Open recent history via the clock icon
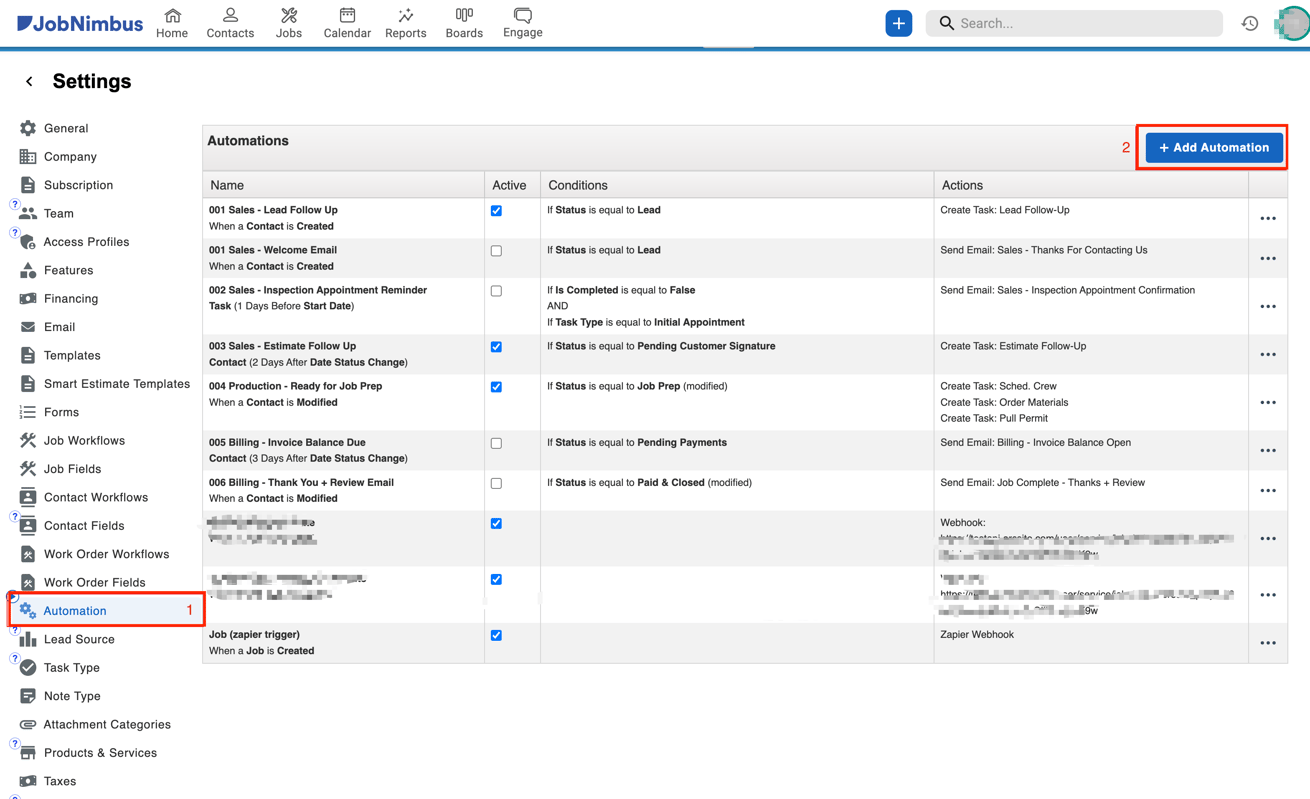This screenshot has height=799, width=1310. point(1249,22)
